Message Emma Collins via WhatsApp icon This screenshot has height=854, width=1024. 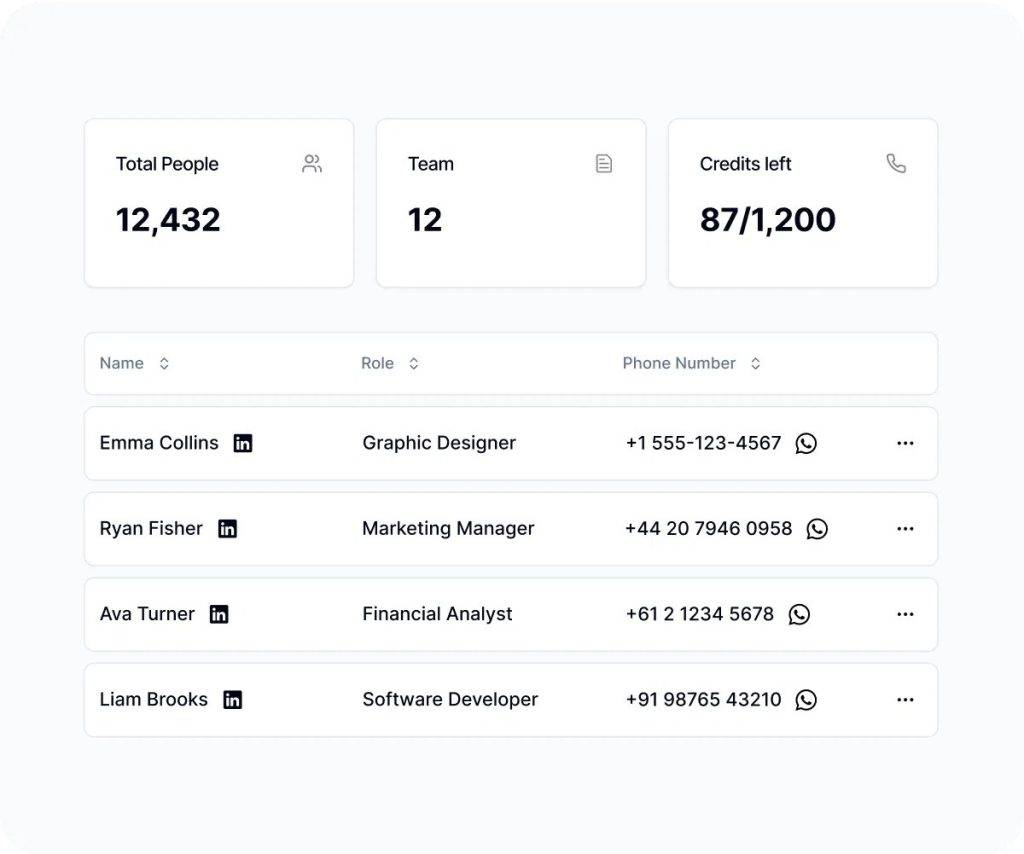[806, 443]
